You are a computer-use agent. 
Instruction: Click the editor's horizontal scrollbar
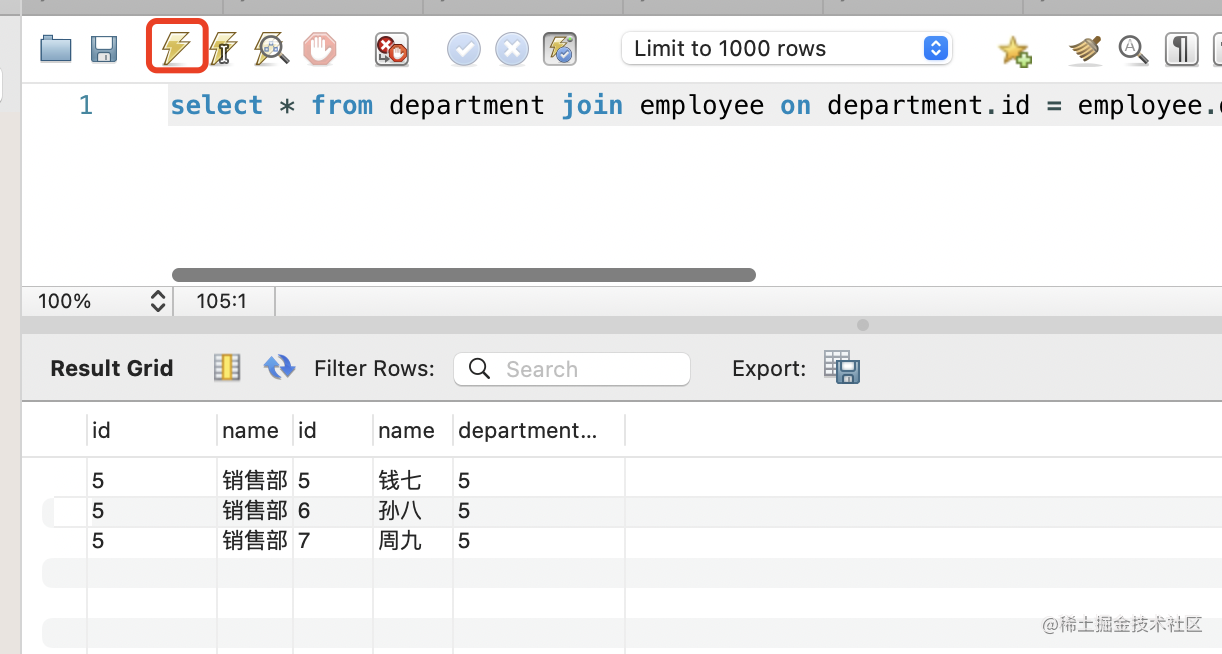tap(463, 275)
